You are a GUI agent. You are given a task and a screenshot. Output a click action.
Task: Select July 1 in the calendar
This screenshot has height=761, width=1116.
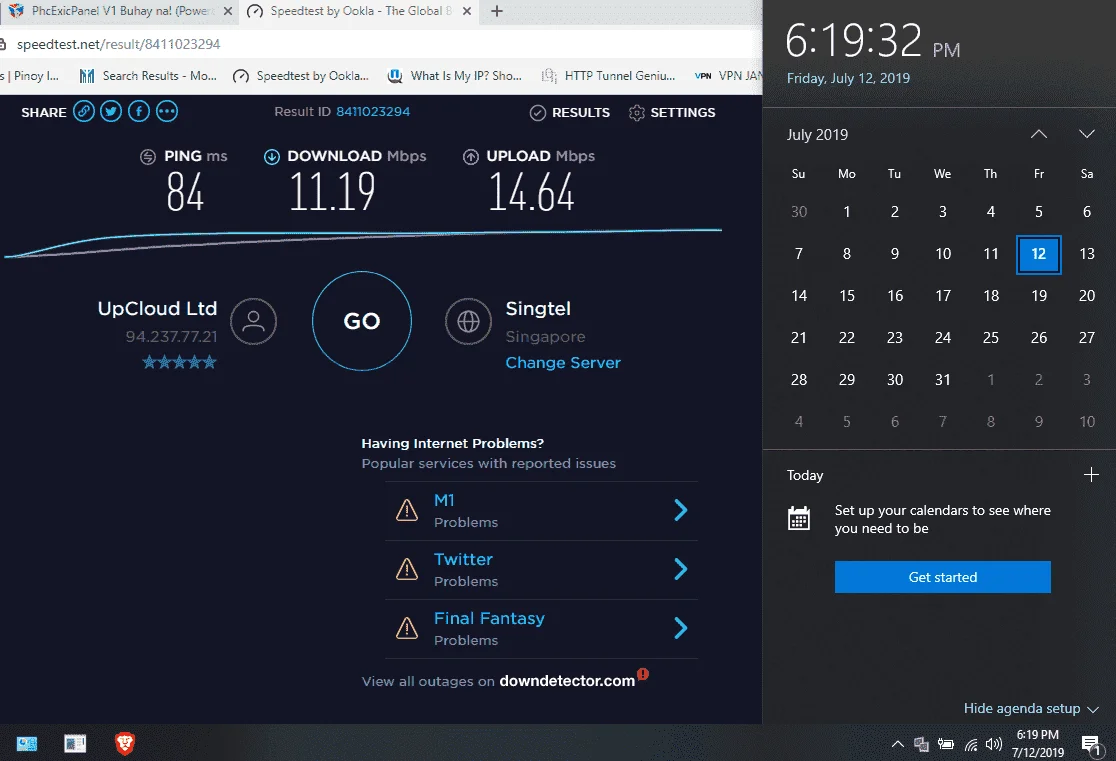click(847, 211)
